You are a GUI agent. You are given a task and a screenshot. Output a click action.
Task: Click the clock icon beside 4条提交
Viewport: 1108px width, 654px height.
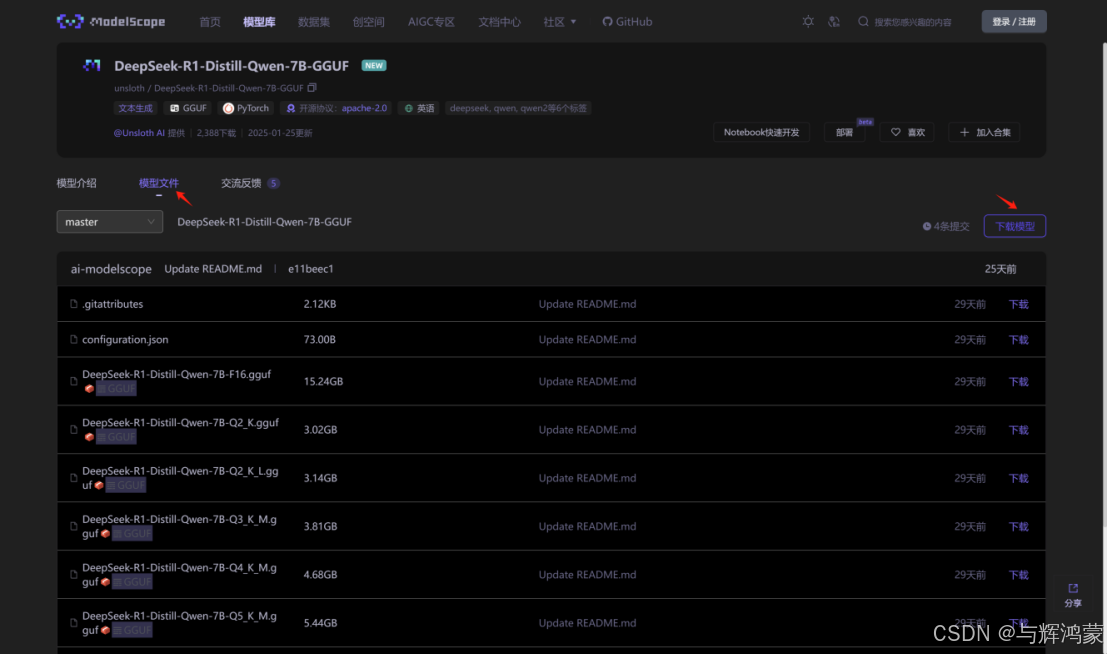coord(926,227)
